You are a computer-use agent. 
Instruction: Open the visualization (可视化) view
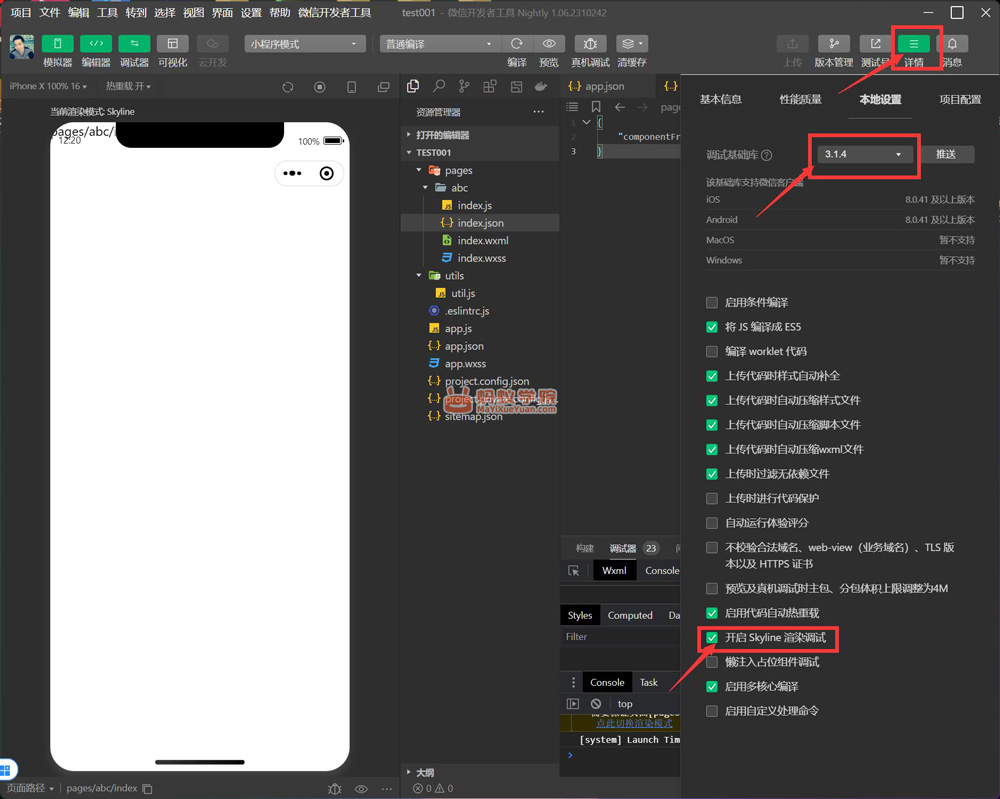tap(173, 43)
